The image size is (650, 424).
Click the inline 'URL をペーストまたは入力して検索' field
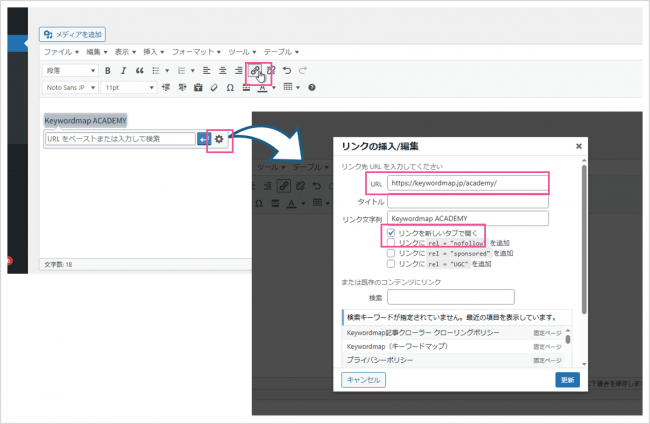pos(120,139)
